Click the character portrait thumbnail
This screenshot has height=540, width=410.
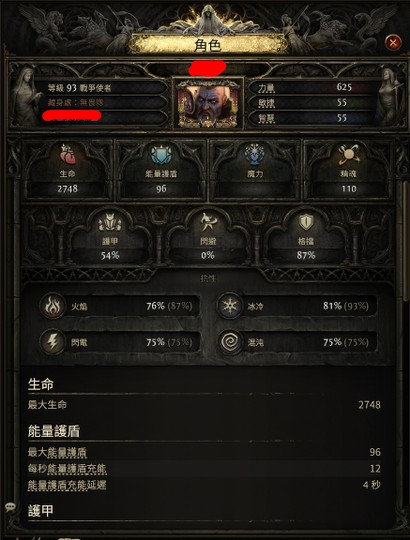click(x=208, y=103)
